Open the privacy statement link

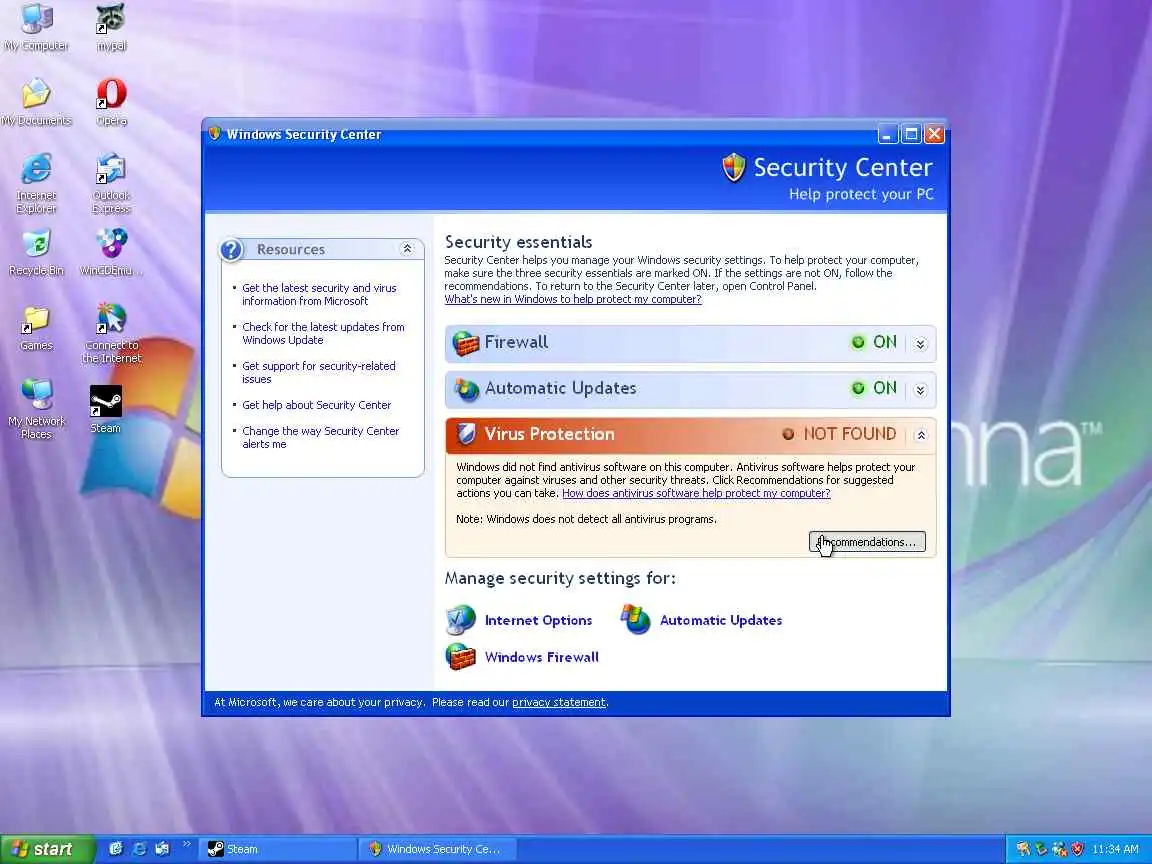click(558, 702)
